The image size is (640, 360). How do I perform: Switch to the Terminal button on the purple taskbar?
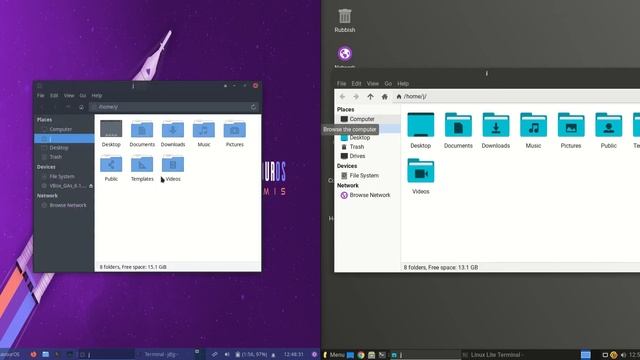click(161, 354)
